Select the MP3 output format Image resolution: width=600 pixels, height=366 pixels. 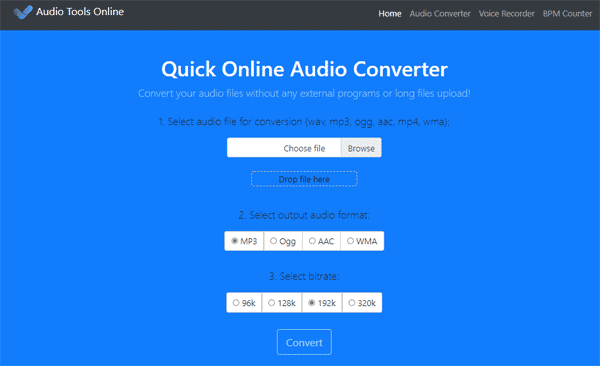[244, 241]
